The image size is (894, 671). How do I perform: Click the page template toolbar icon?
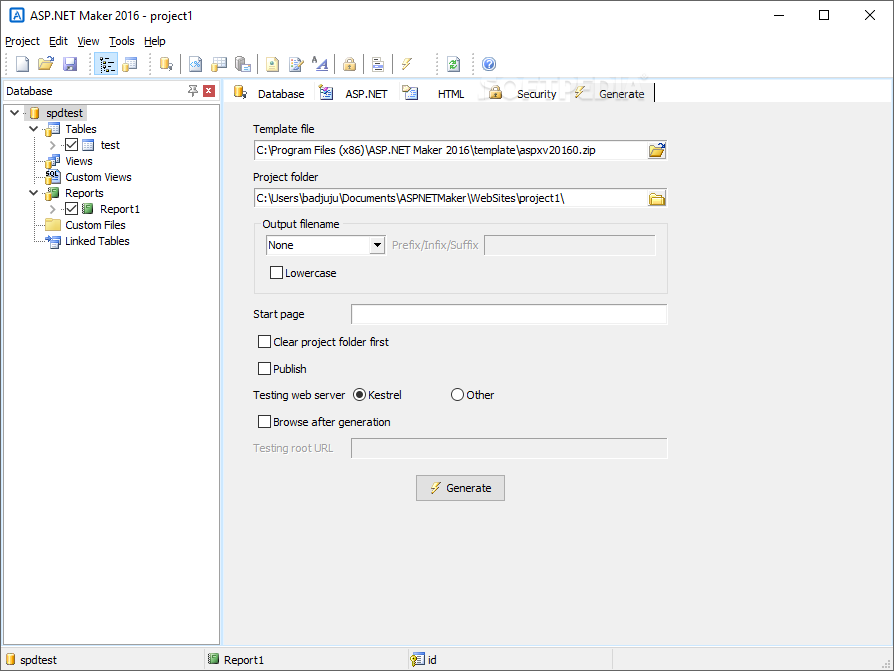(x=273, y=64)
